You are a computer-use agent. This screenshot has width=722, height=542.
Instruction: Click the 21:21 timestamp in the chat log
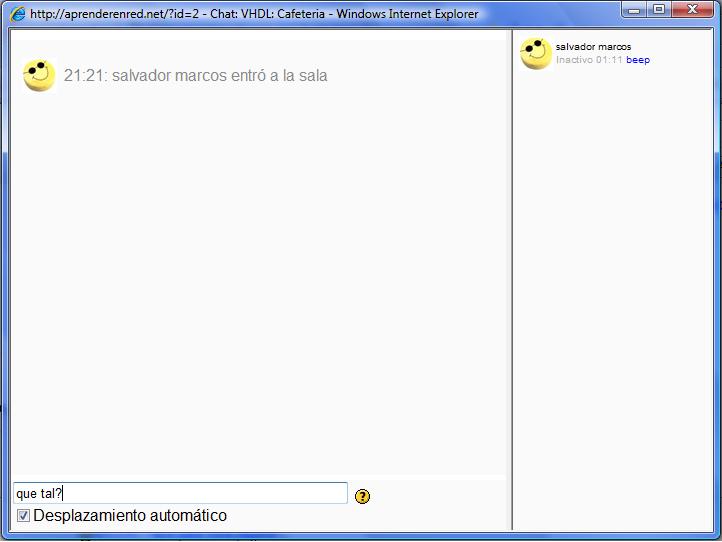84,76
